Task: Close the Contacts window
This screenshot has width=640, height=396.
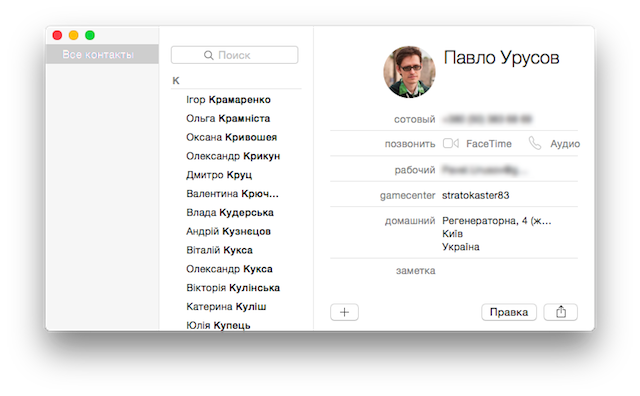Action: point(57,36)
